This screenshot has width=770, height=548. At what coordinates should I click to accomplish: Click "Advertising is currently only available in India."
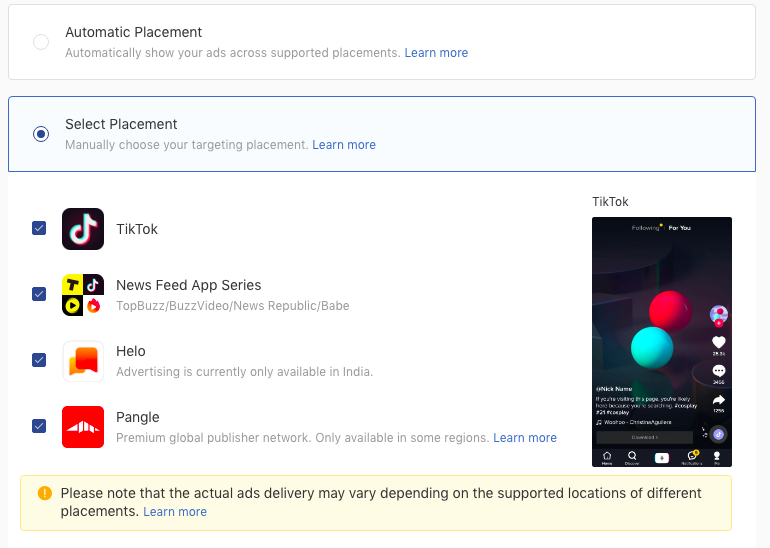[x=245, y=372]
